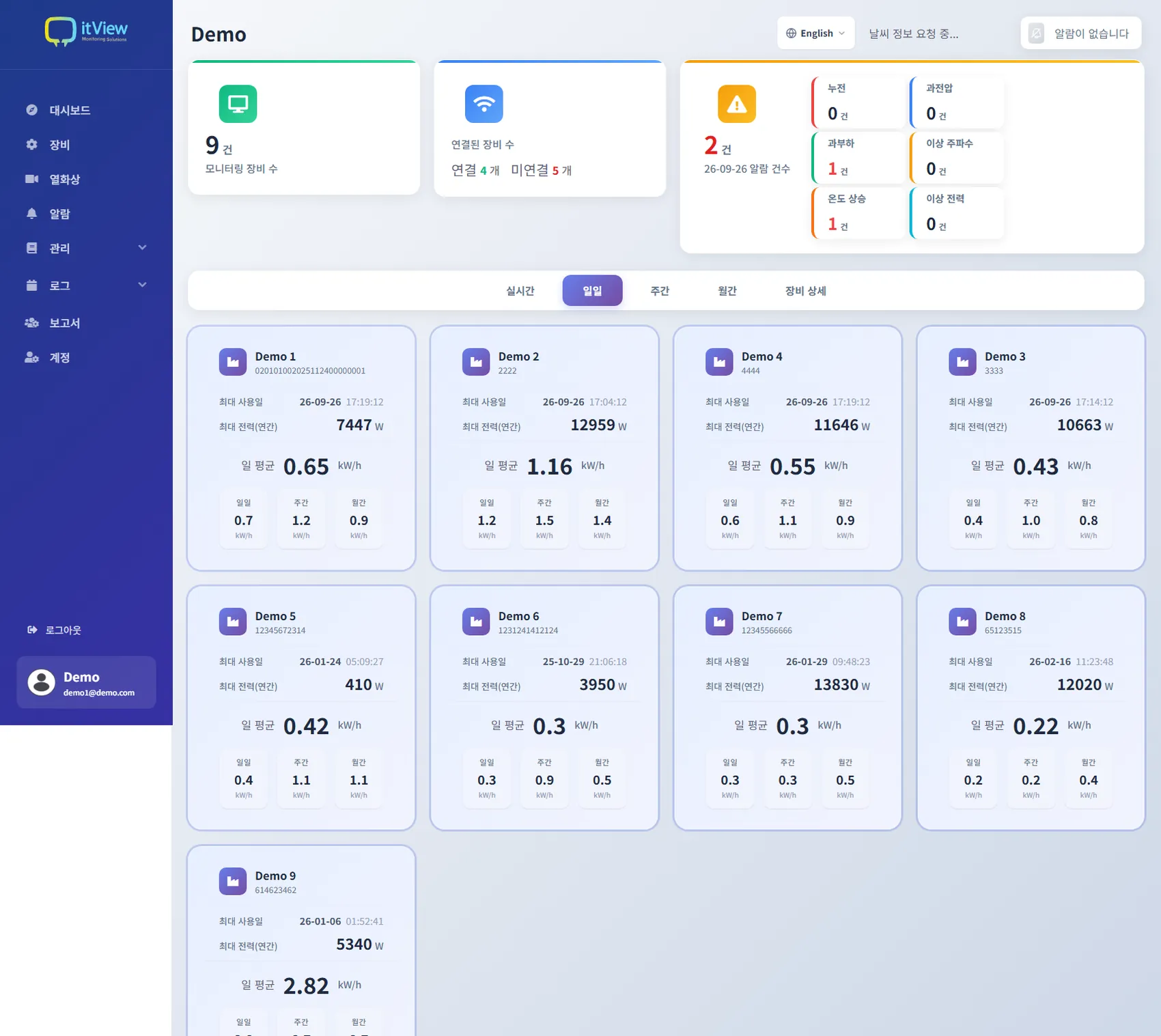Expand the 관리 submenu chevron

[x=142, y=247]
